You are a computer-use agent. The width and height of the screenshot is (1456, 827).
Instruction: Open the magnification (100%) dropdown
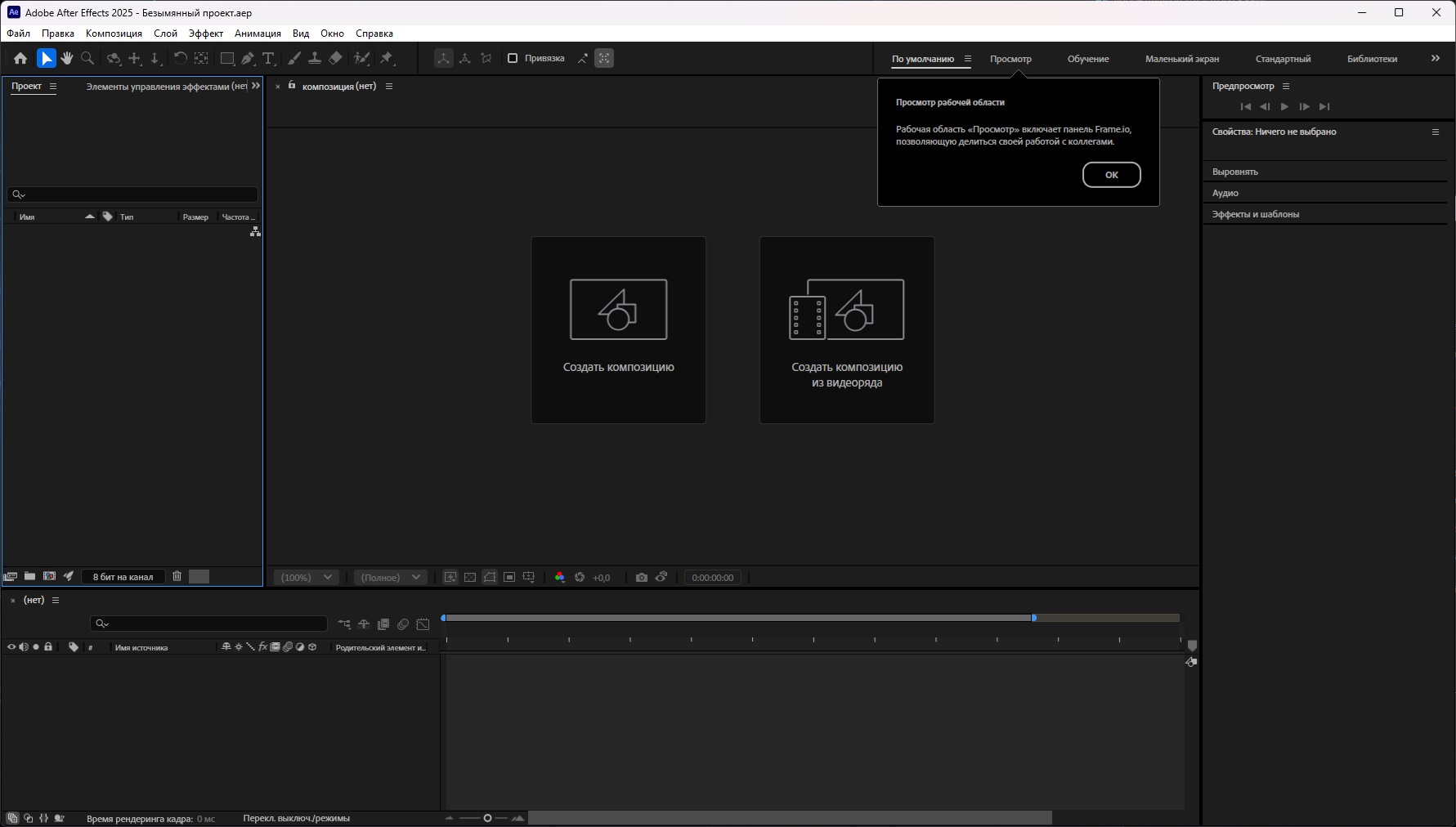307,577
